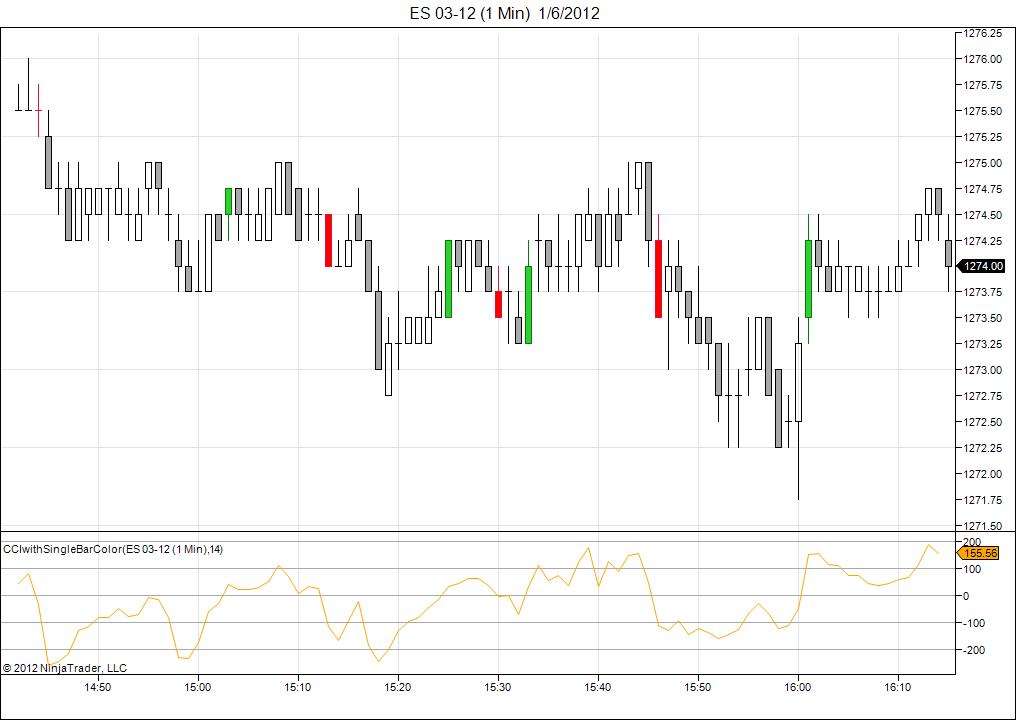Click price label 1275.00

(x=984, y=163)
